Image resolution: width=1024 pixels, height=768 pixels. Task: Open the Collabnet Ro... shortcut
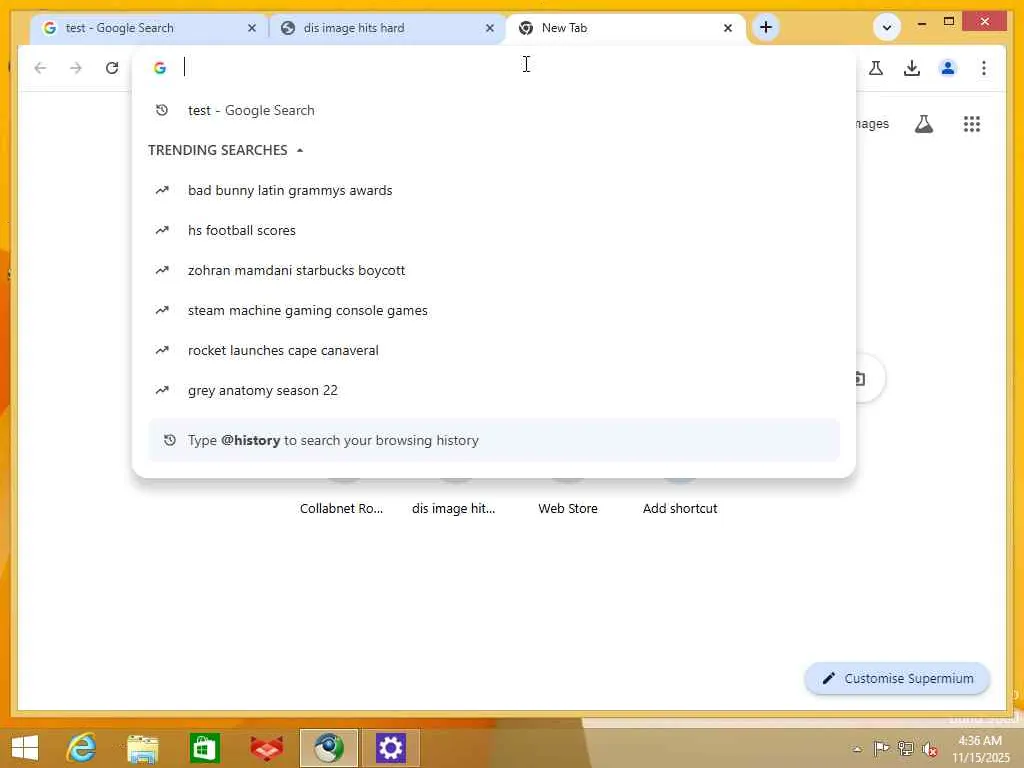point(342,508)
